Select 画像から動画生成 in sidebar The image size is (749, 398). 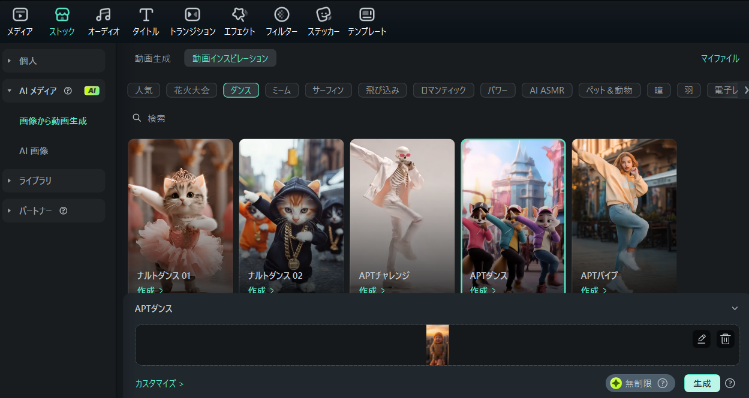pyautogui.click(x=53, y=121)
